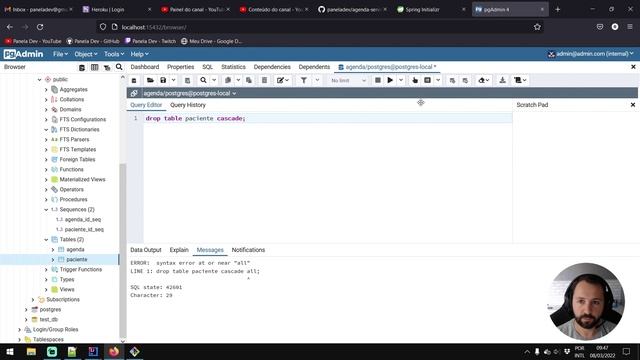Open the Object menu
This screenshot has height=360, width=640.
(x=86, y=54)
